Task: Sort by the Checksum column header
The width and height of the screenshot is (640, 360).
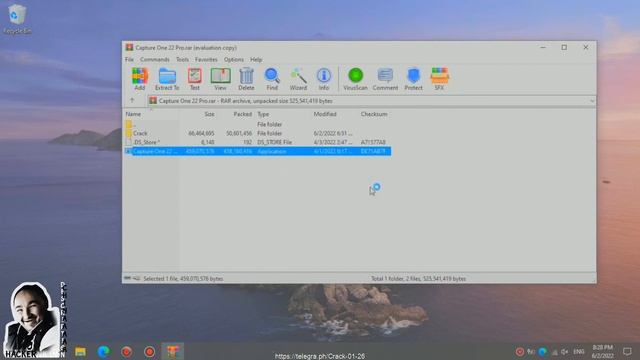Action: click(x=374, y=114)
